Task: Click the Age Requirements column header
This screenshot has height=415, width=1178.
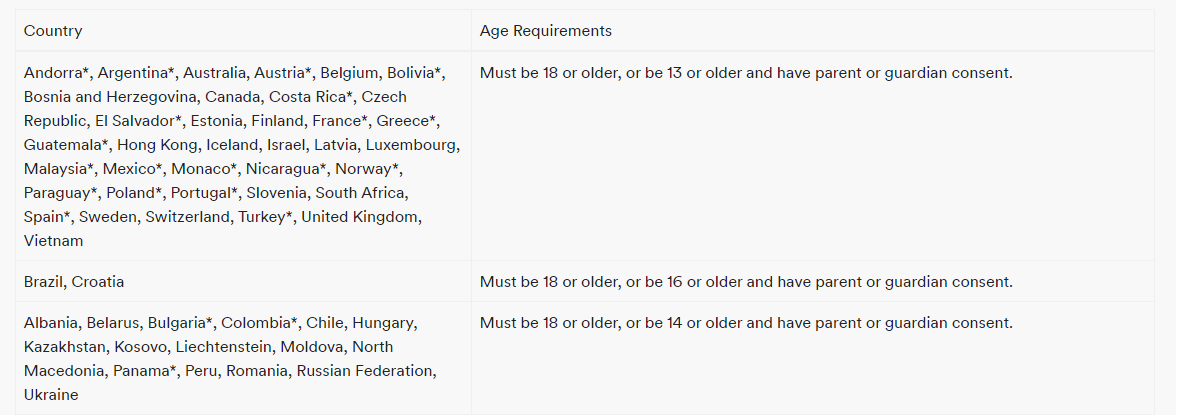Action: [545, 31]
